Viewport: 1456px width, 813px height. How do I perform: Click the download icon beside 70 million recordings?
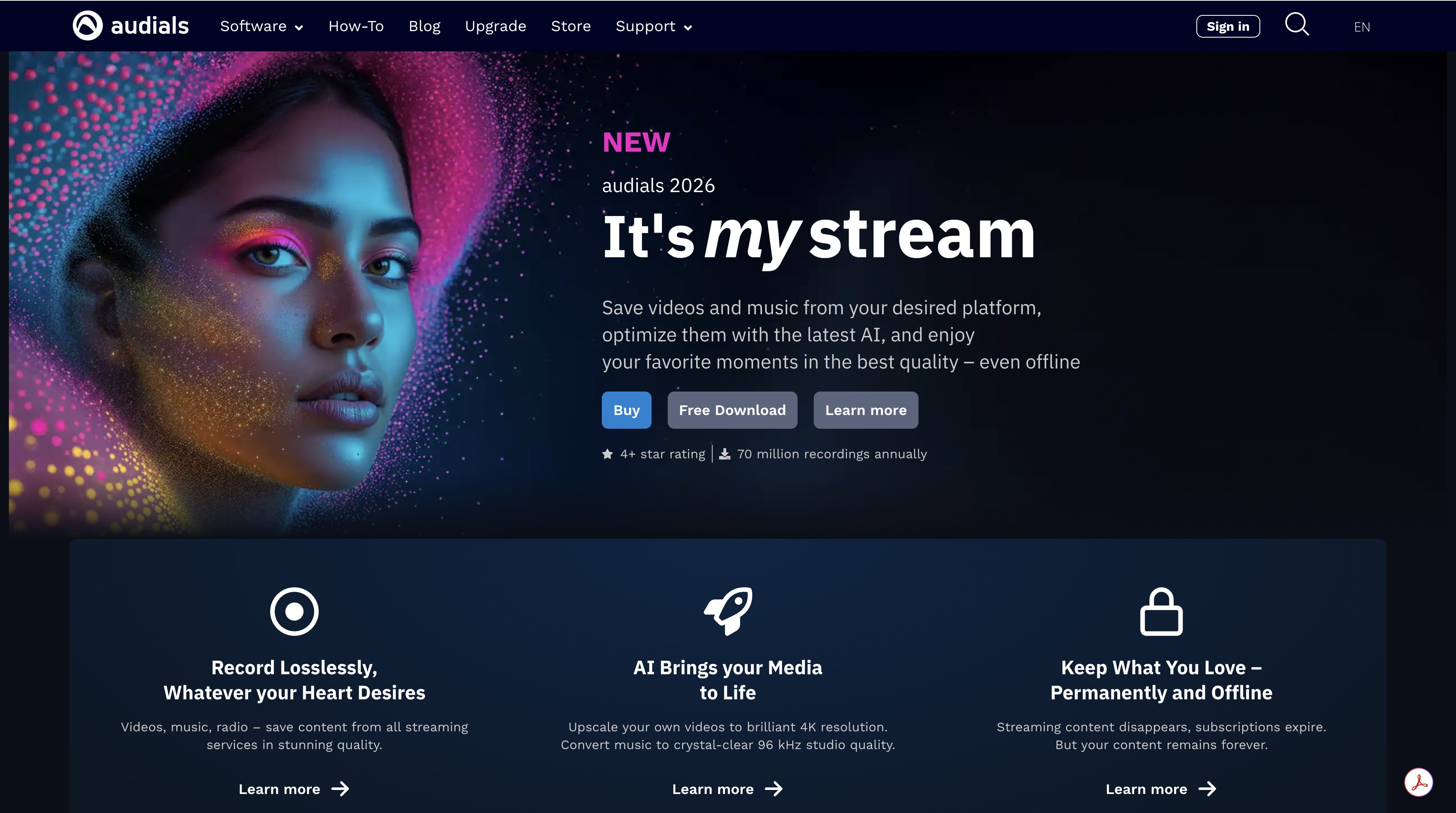(725, 453)
